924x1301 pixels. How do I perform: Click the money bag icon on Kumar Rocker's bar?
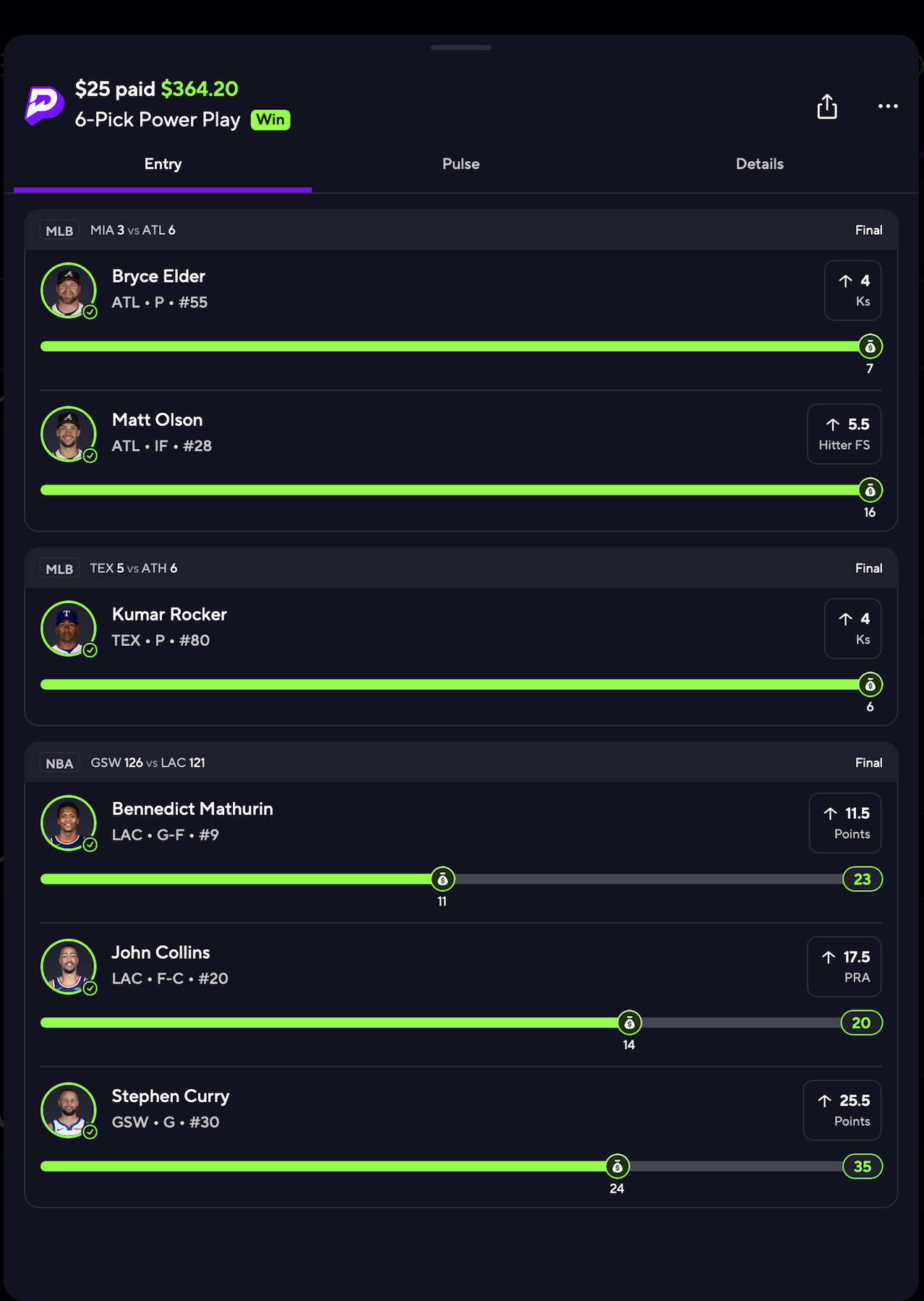pos(870,685)
